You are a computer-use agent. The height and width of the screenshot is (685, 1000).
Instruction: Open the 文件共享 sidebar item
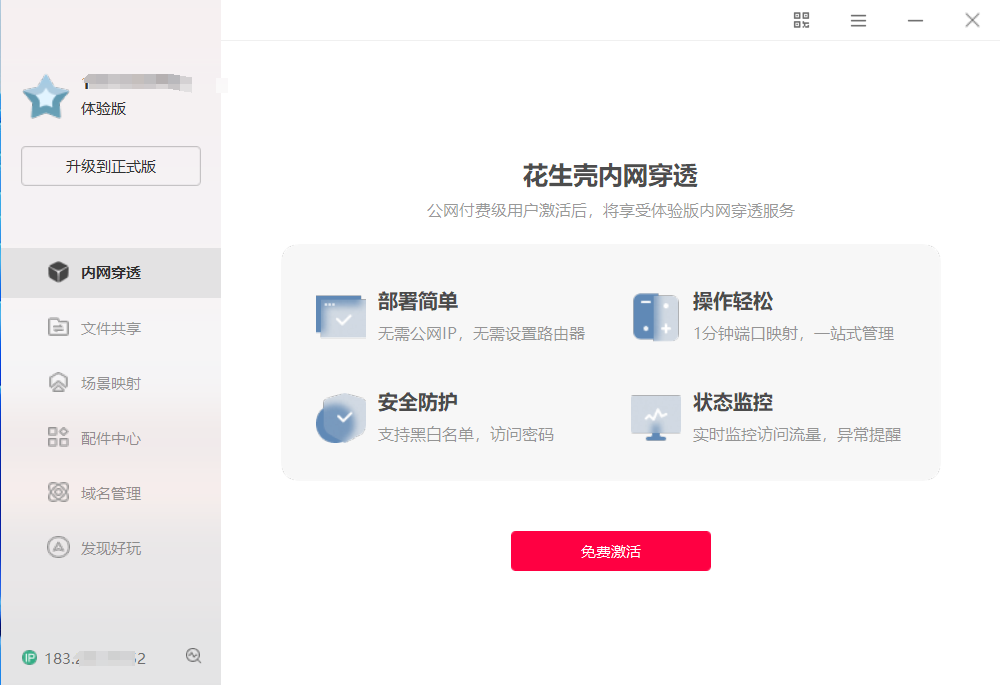tap(111, 328)
